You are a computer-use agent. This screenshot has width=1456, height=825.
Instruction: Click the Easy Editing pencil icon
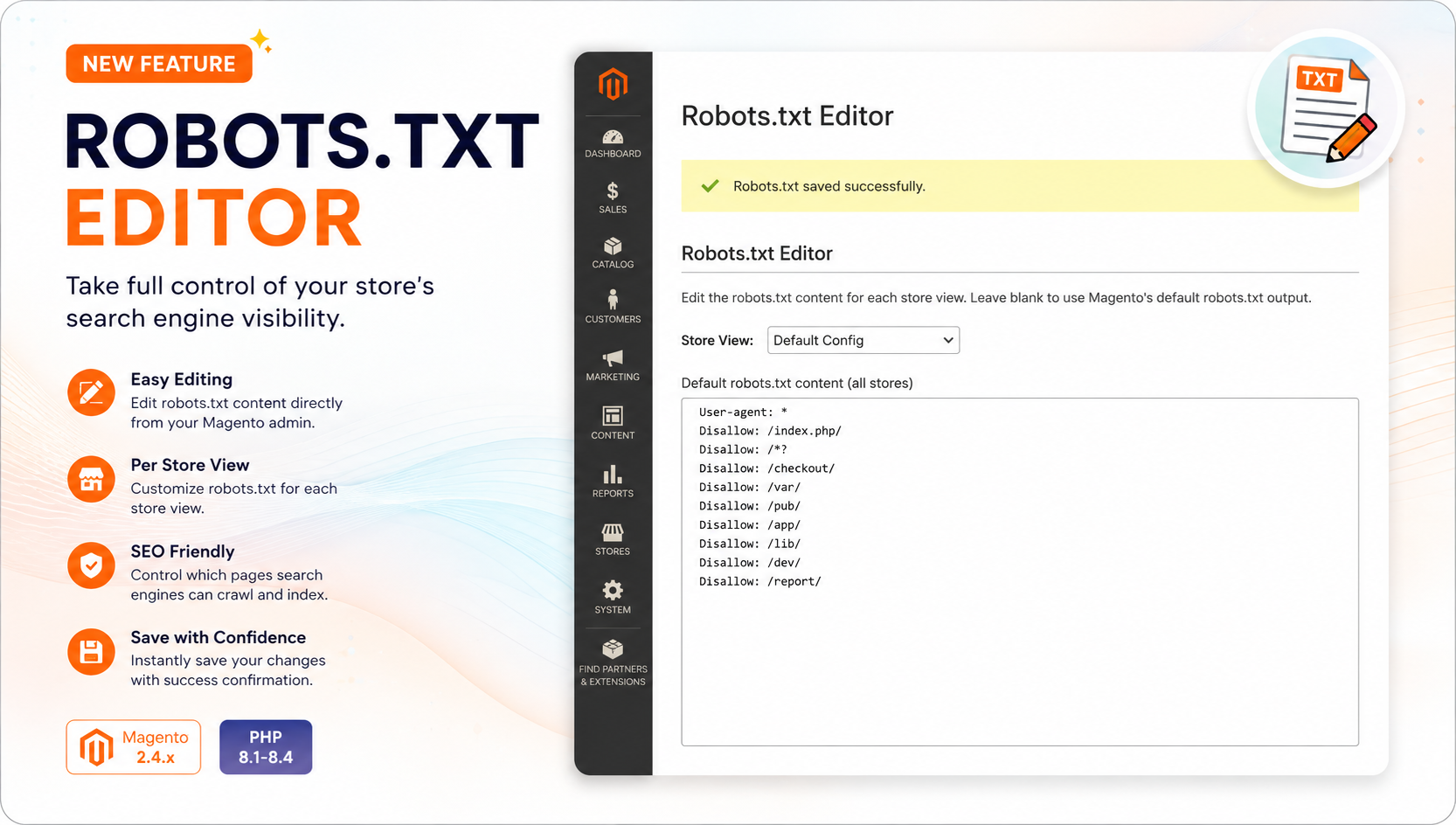coord(91,392)
